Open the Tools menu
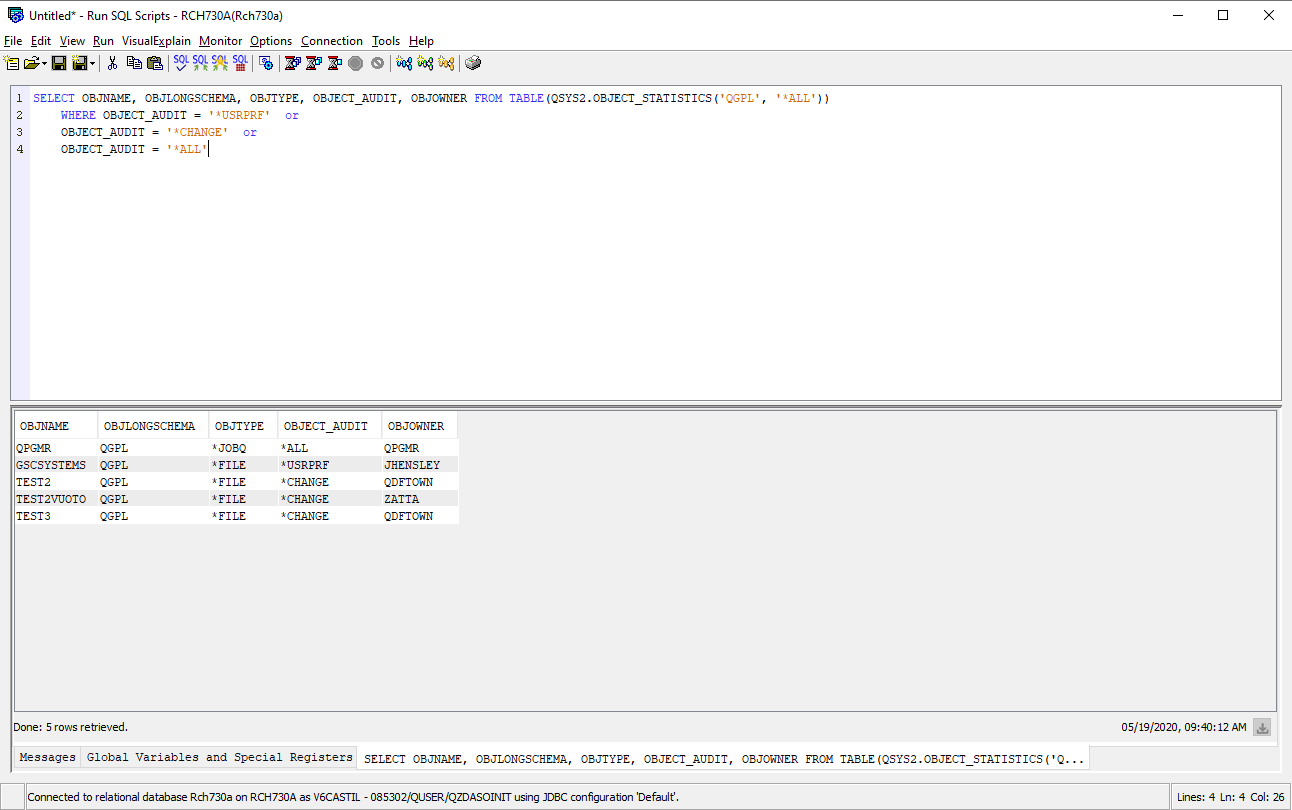The height and width of the screenshot is (810, 1292). pos(386,41)
